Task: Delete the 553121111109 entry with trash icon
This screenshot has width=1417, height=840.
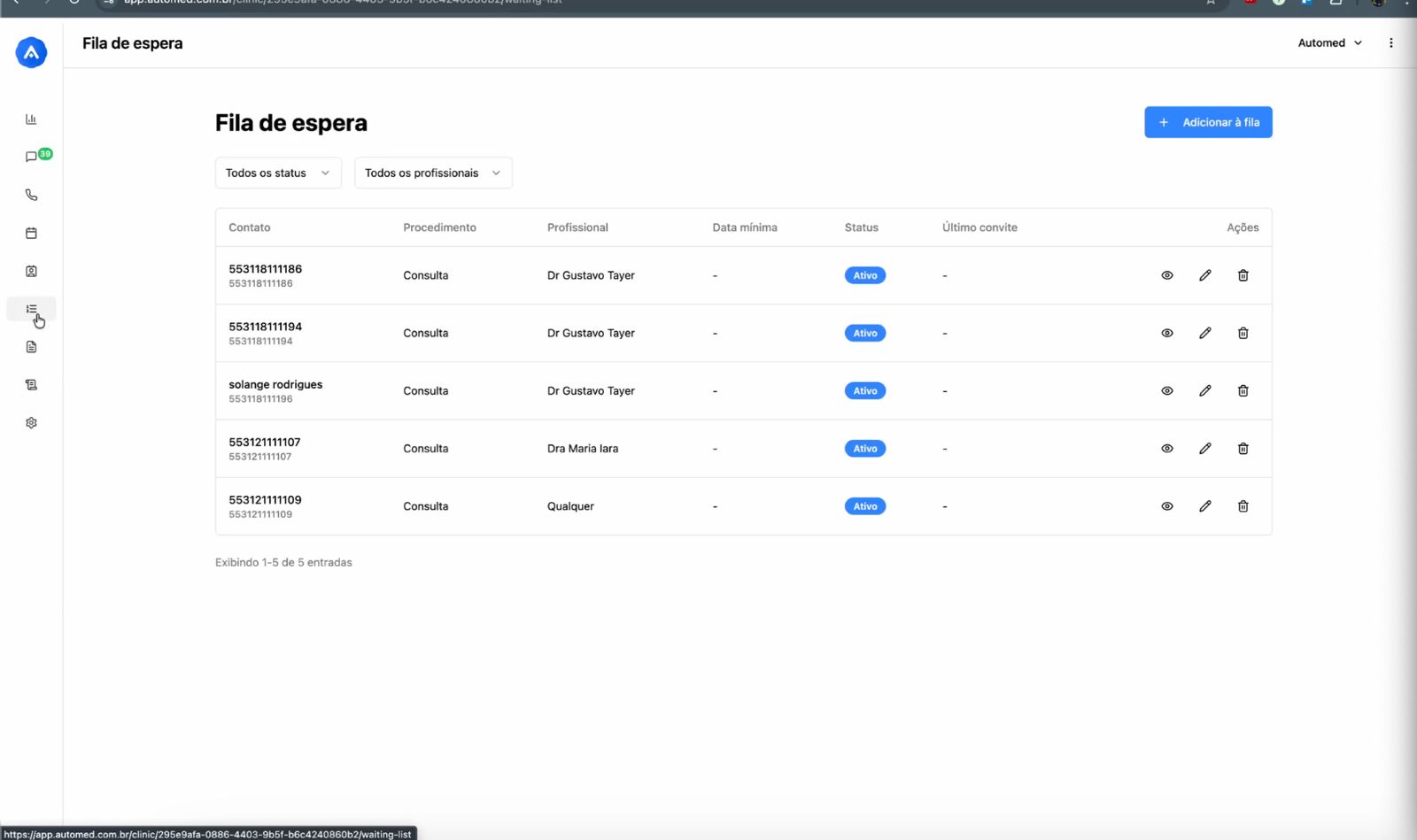Action: (x=1243, y=506)
